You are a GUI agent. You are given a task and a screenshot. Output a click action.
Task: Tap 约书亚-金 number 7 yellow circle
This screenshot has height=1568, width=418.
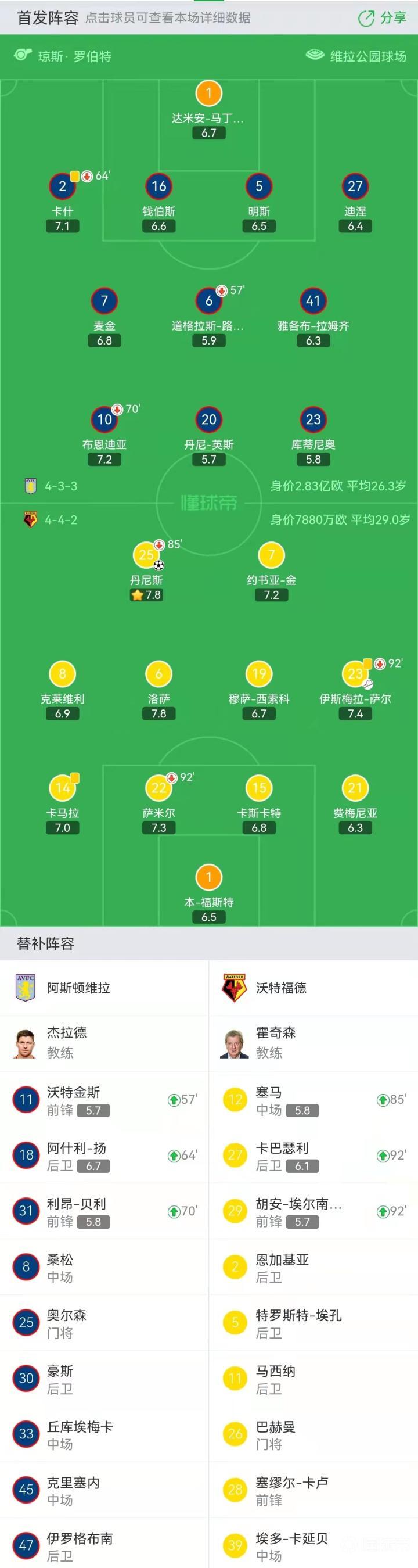[x=271, y=554]
